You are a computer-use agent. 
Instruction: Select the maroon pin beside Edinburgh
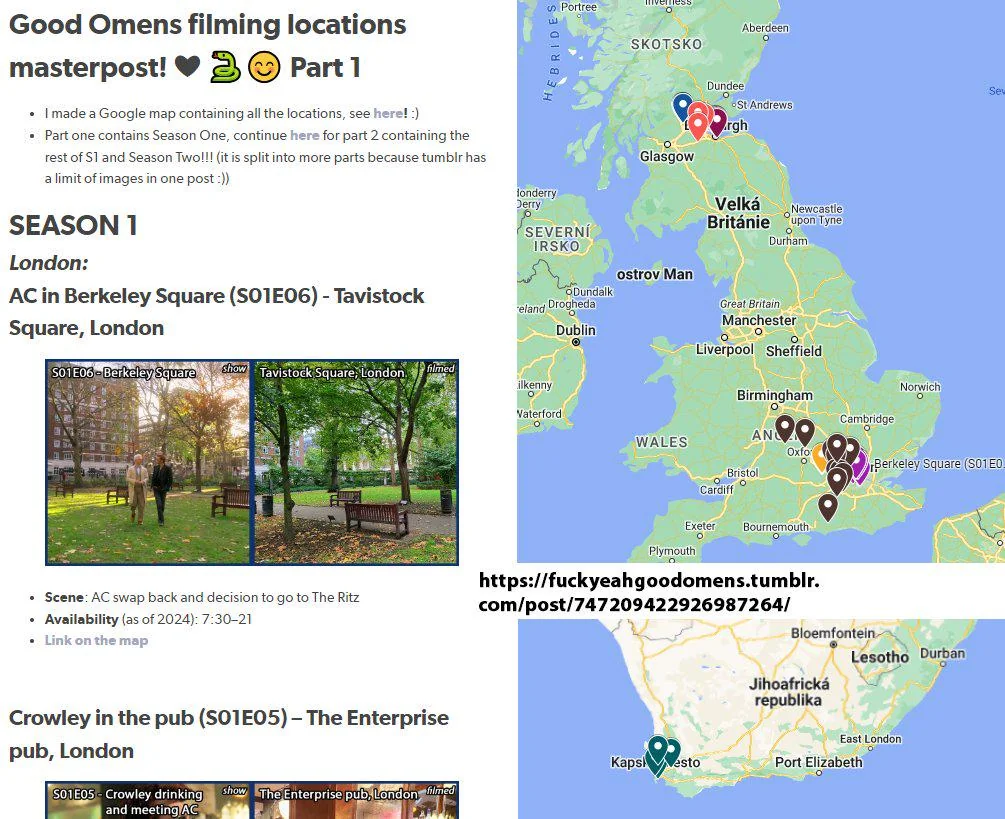717,118
